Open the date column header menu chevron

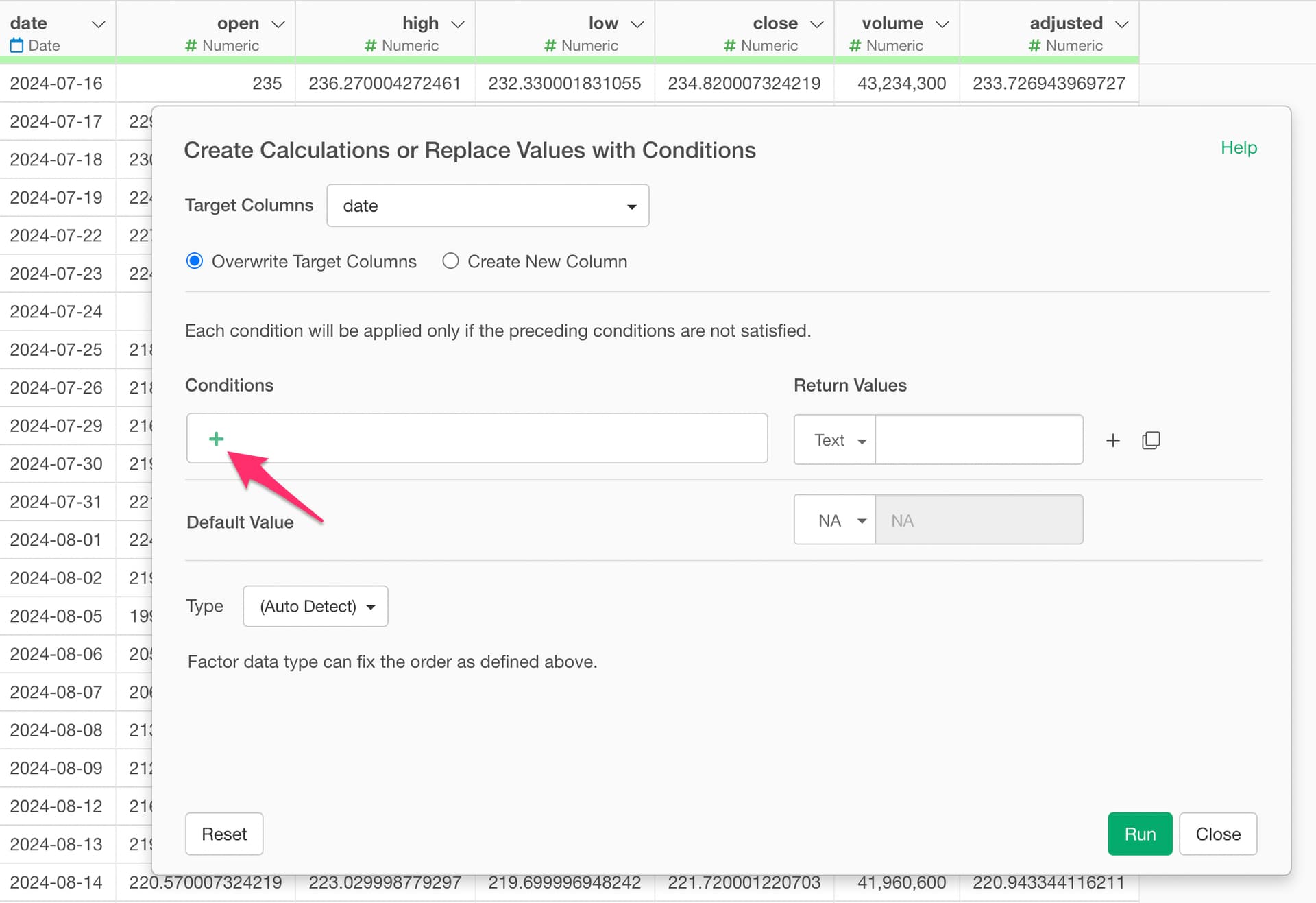click(x=98, y=24)
